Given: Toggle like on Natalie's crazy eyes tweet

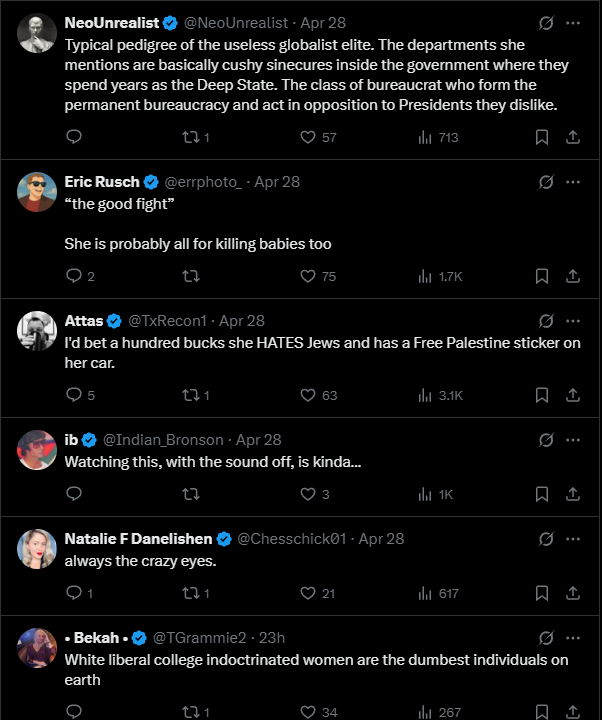Looking at the screenshot, I should pos(317,593).
